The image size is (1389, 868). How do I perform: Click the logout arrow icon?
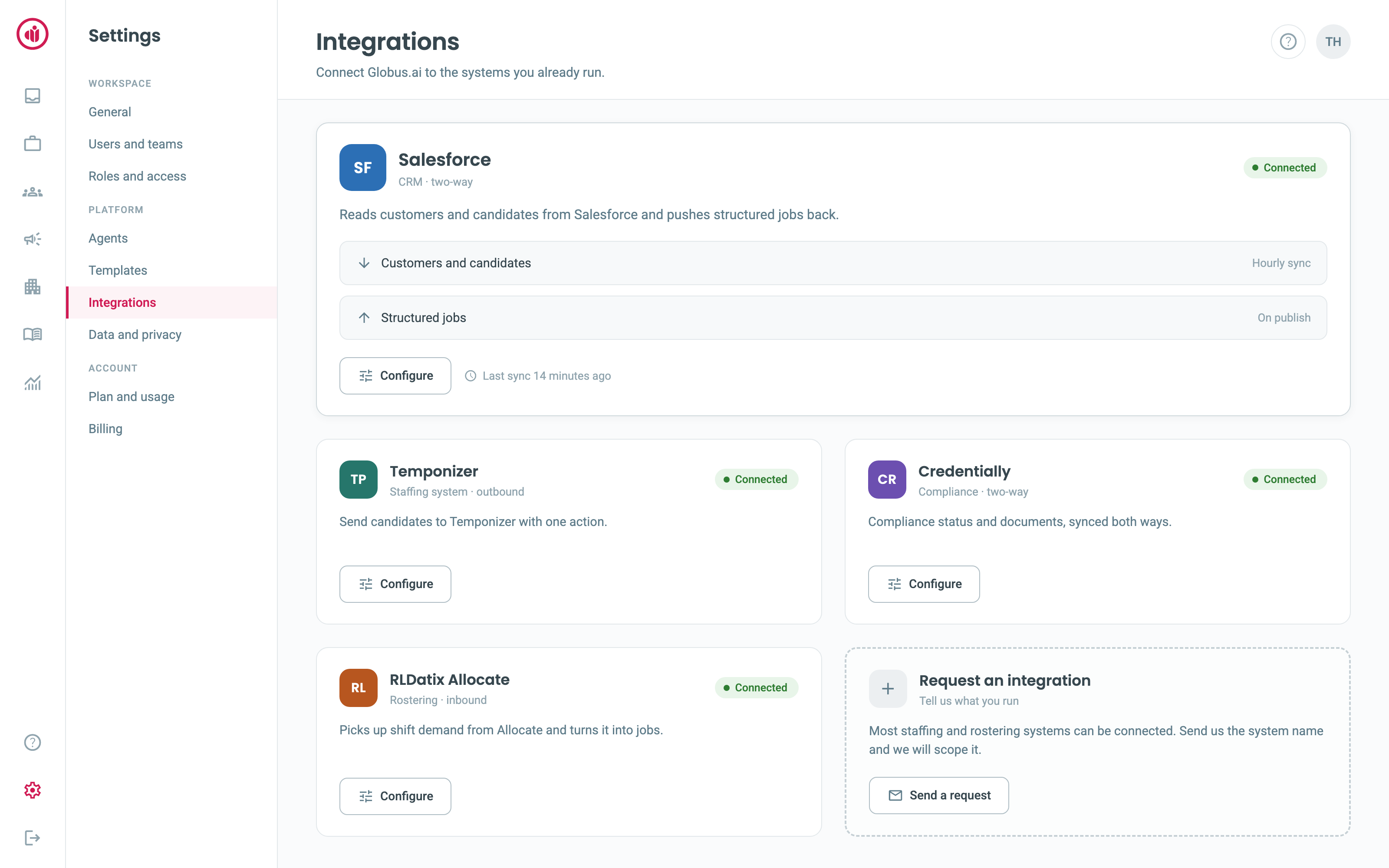click(32, 838)
